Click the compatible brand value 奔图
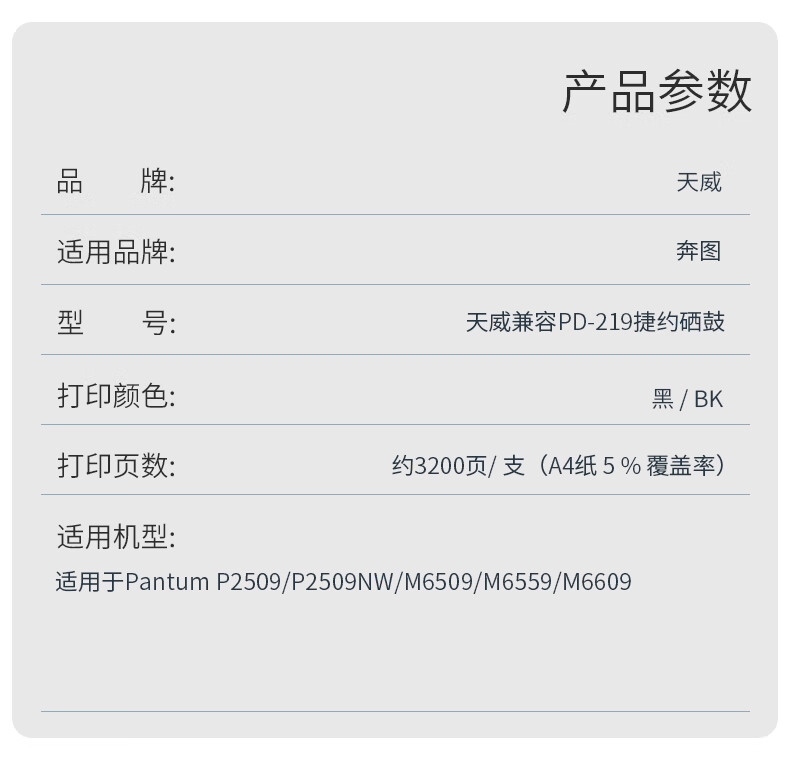This screenshot has height=760, width=790. point(699,251)
